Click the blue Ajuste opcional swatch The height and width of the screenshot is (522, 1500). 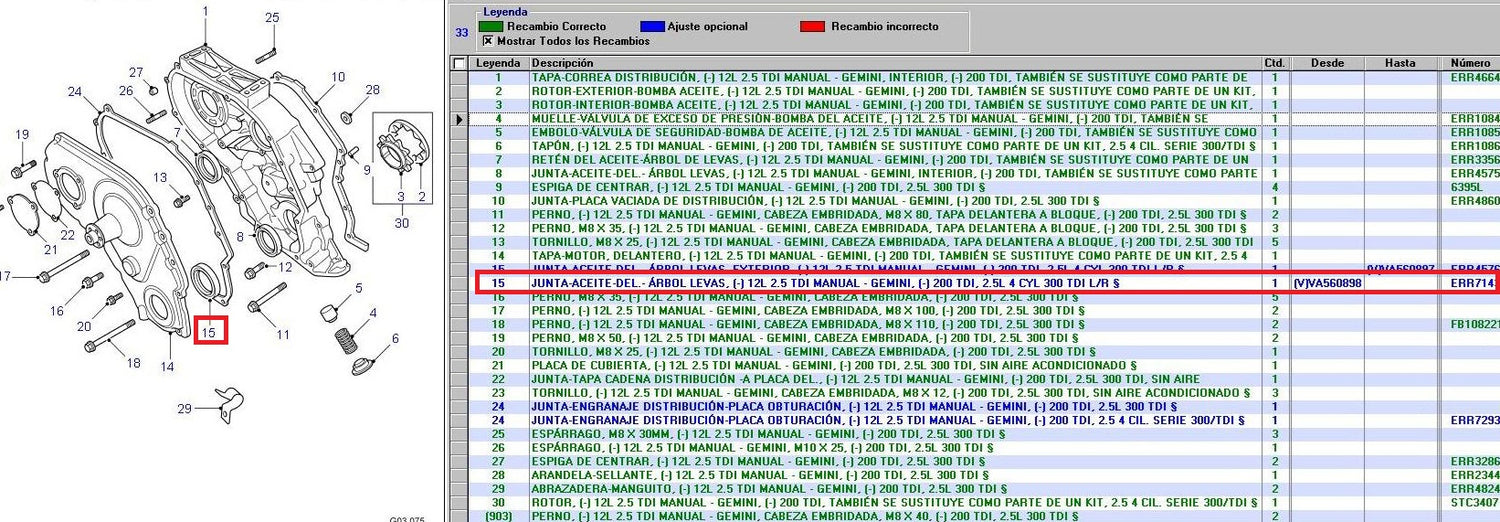tap(653, 27)
